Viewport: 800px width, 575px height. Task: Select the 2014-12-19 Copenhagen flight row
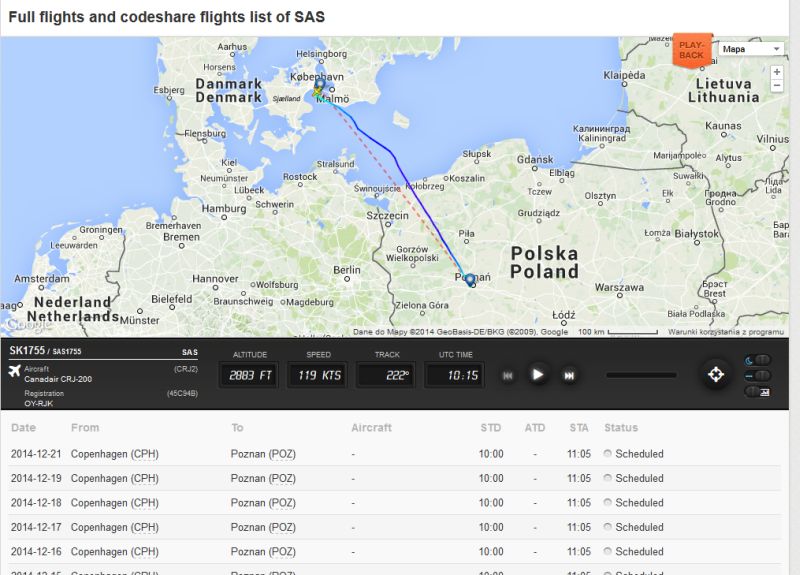pyautogui.click(x=300, y=478)
